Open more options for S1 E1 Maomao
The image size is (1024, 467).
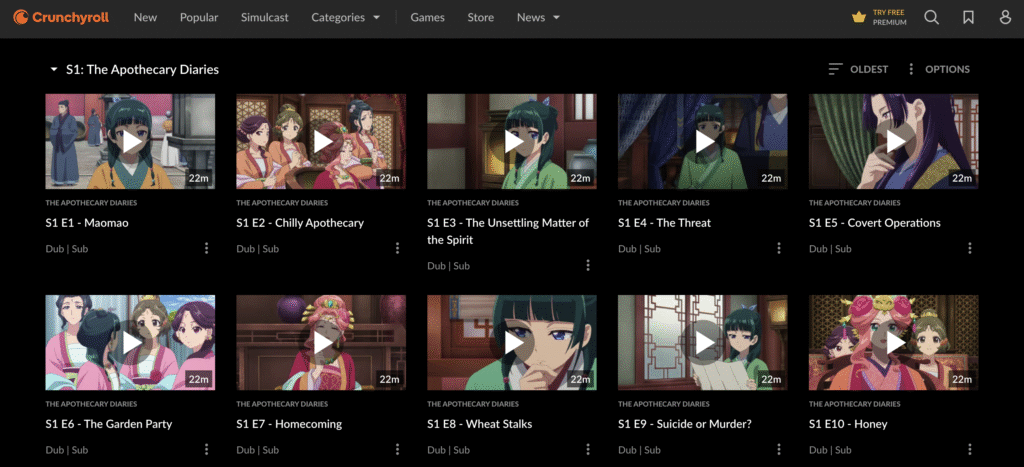[x=206, y=248]
